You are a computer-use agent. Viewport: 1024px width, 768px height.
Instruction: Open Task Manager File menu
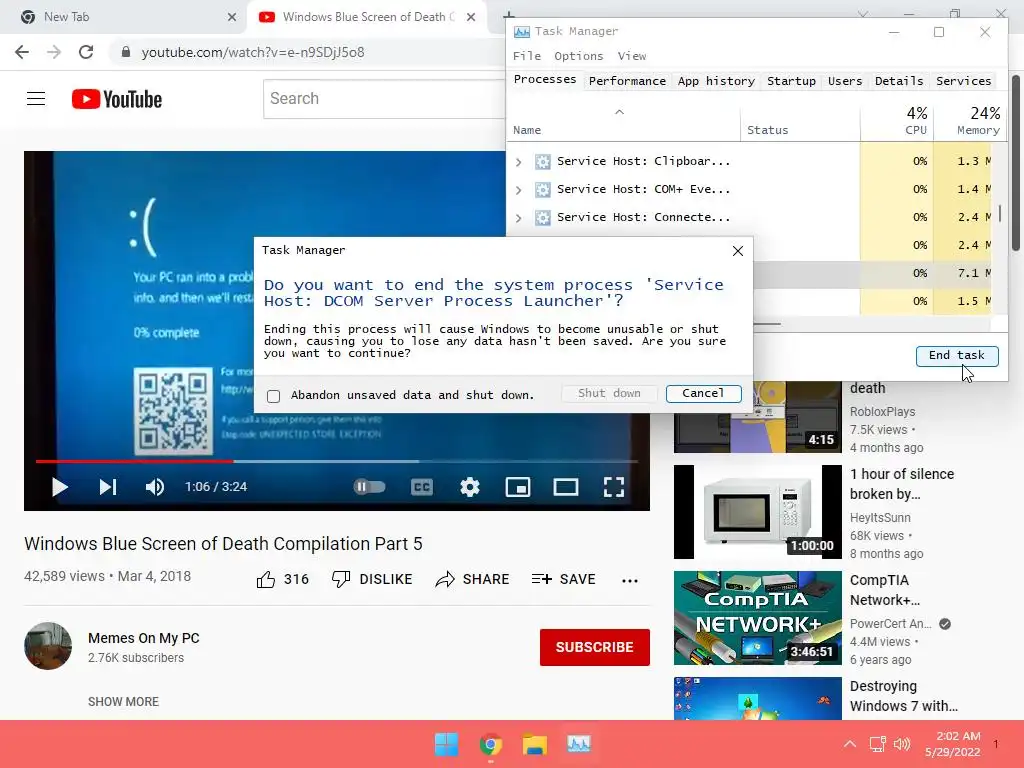(526, 56)
